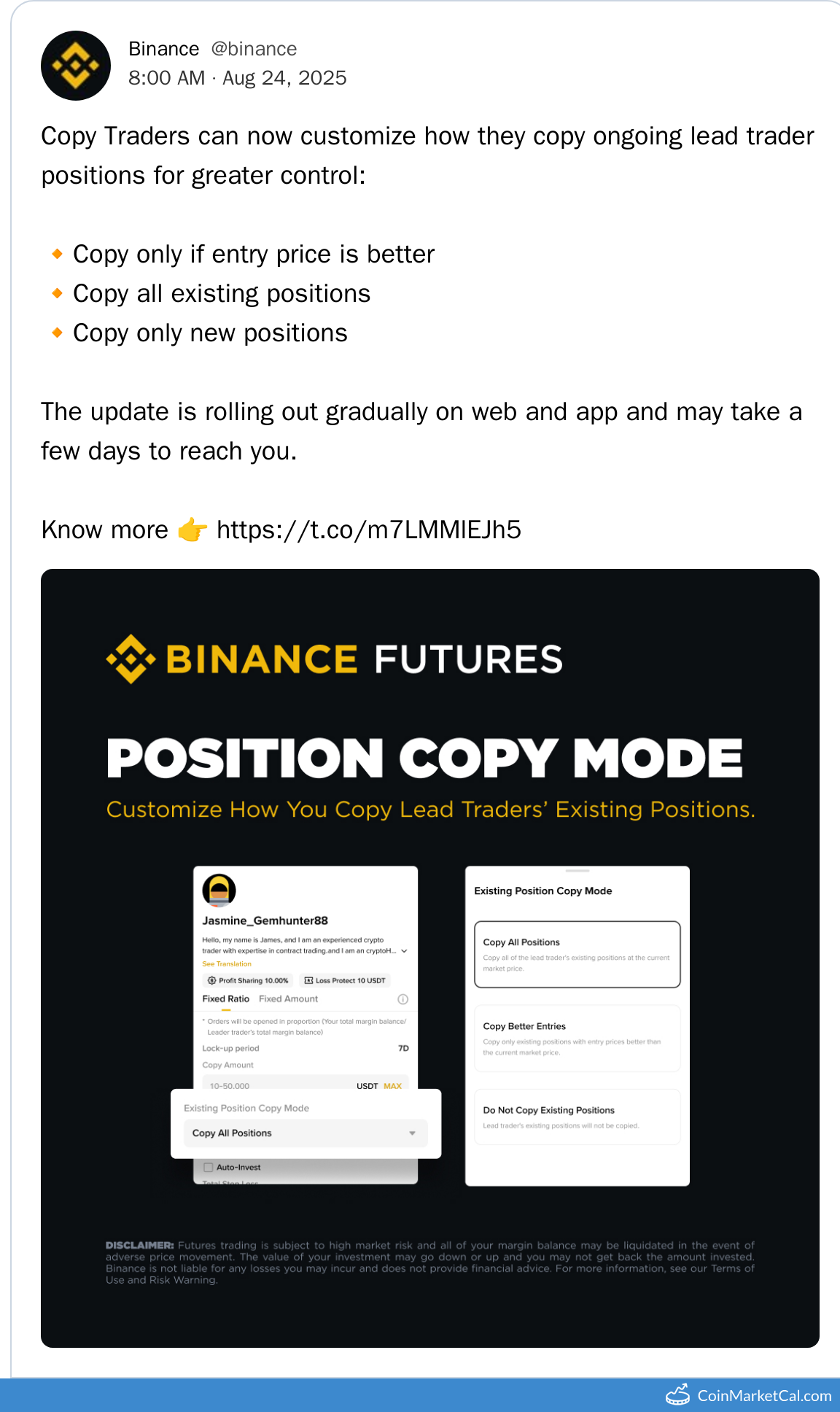This screenshot has width=840, height=1412.
Task: Click the Binance profile avatar
Action: click(x=76, y=66)
